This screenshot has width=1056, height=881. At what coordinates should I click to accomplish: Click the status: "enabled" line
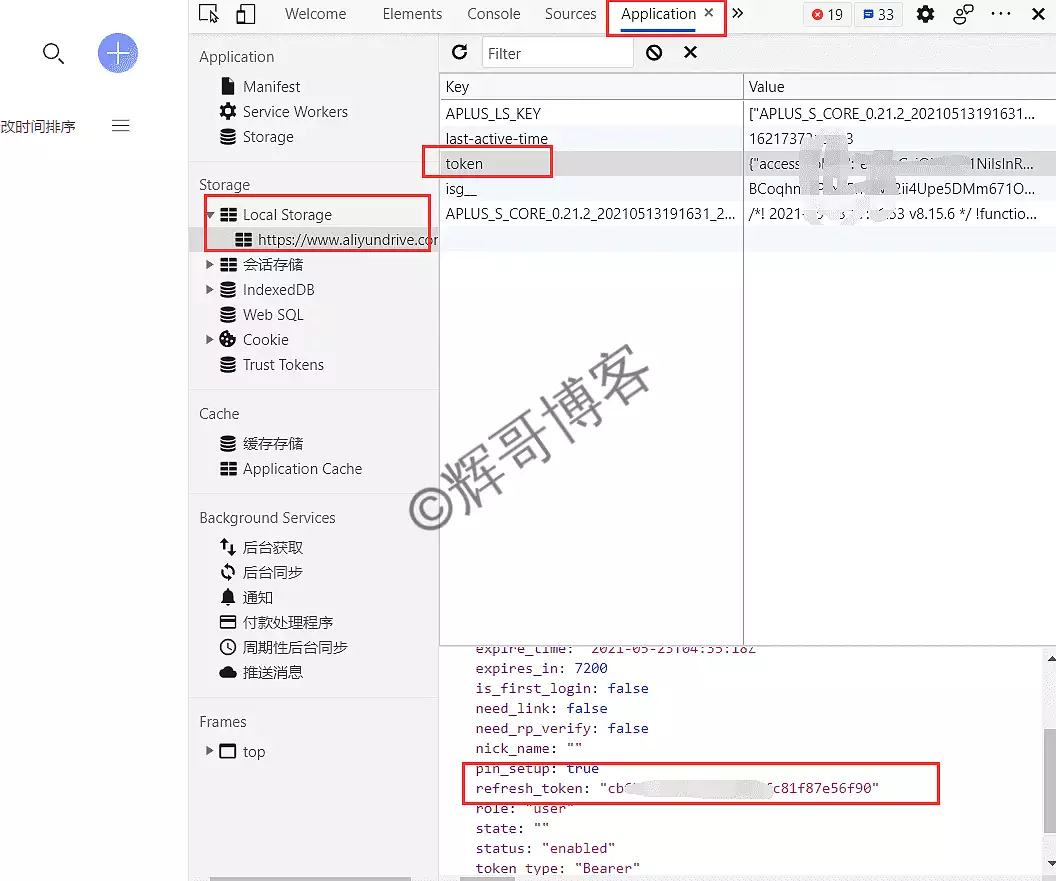coord(545,849)
